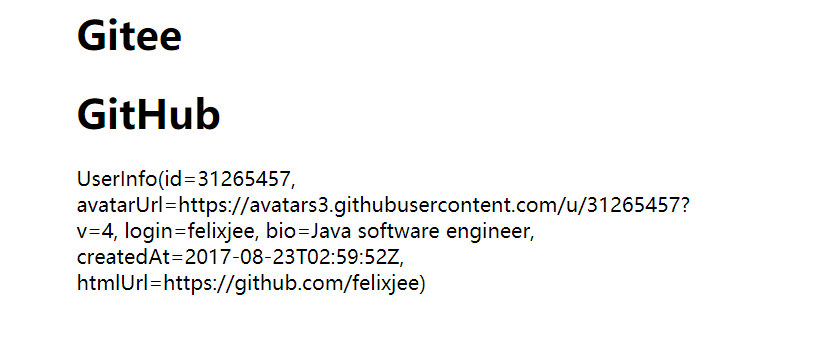Click the Gitee heading
Image resolution: width=821 pixels, height=362 pixels.
(129, 36)
